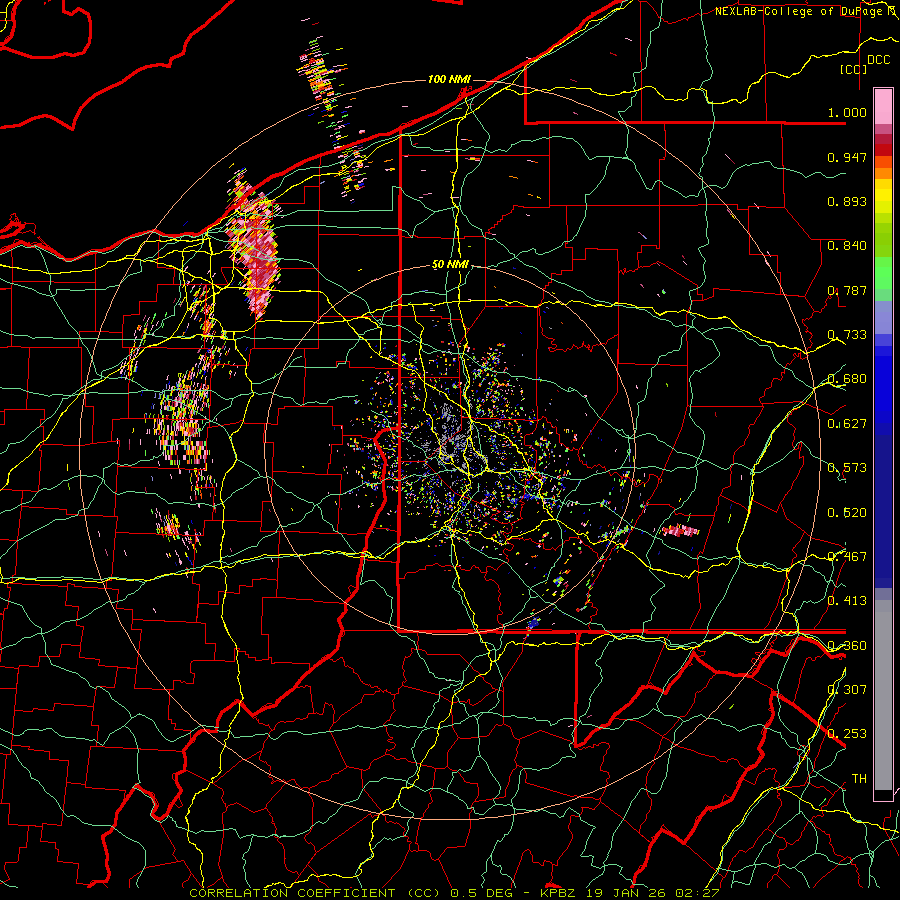Click the NEXLAB-College of DuPage credit text
The image size is (900, 900).
[805, 11]
